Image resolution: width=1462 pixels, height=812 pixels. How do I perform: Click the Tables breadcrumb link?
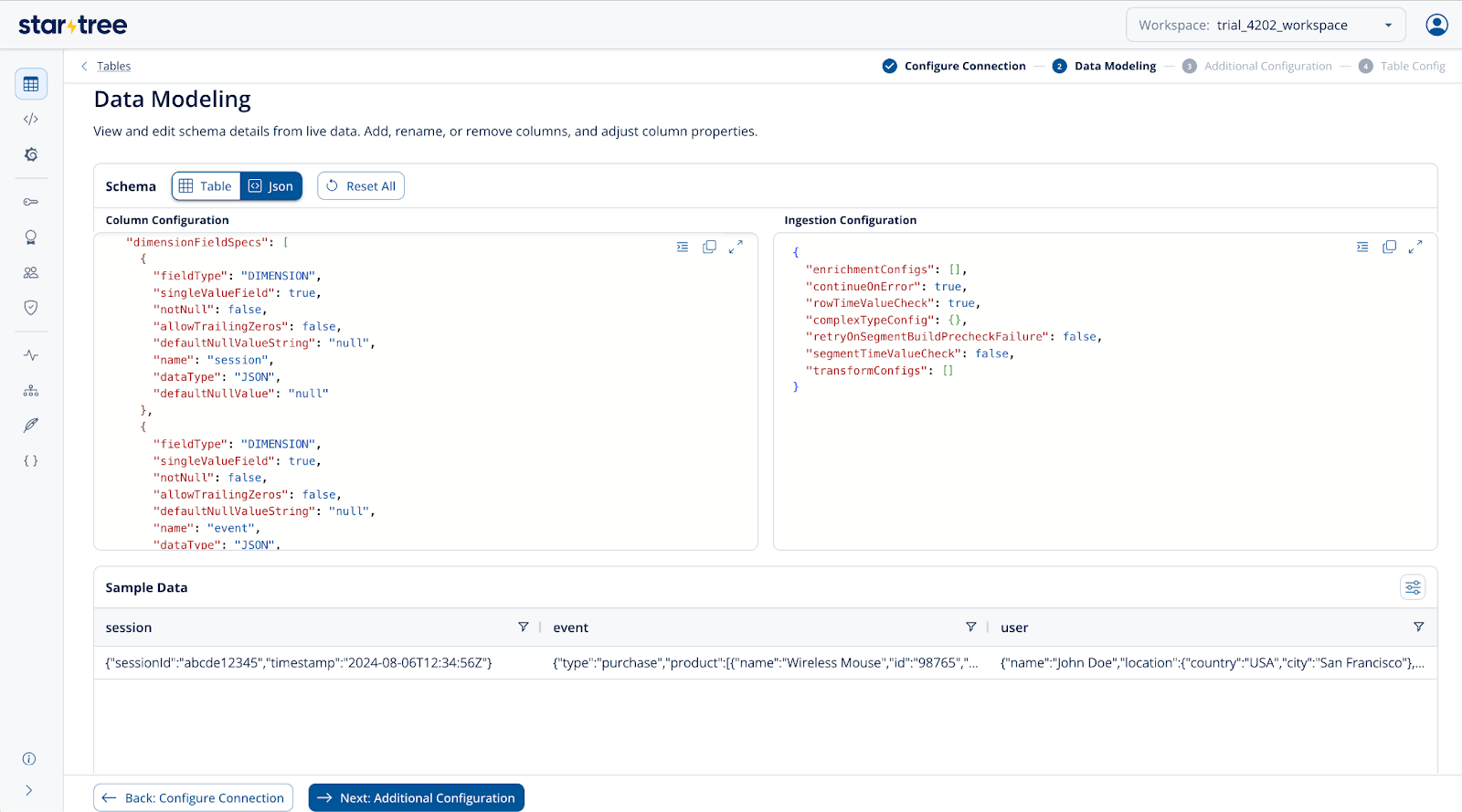114,66
